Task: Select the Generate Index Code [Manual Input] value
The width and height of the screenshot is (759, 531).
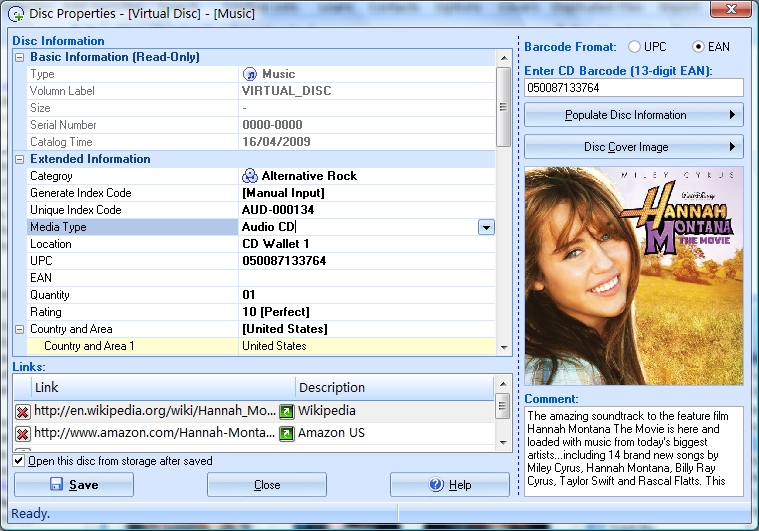Action: (283, 193)
